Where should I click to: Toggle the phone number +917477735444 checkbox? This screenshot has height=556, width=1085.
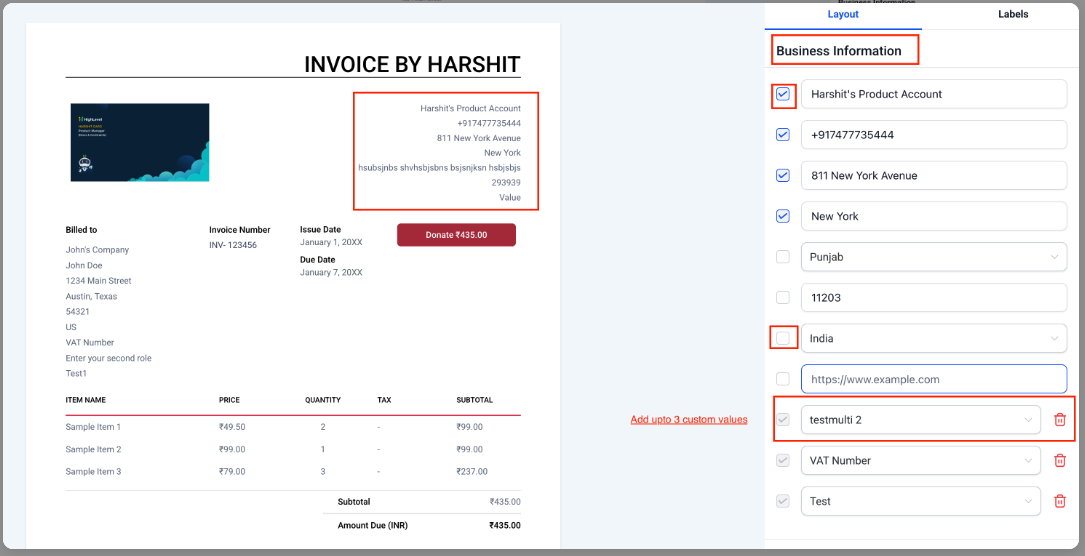click(783, 135)
